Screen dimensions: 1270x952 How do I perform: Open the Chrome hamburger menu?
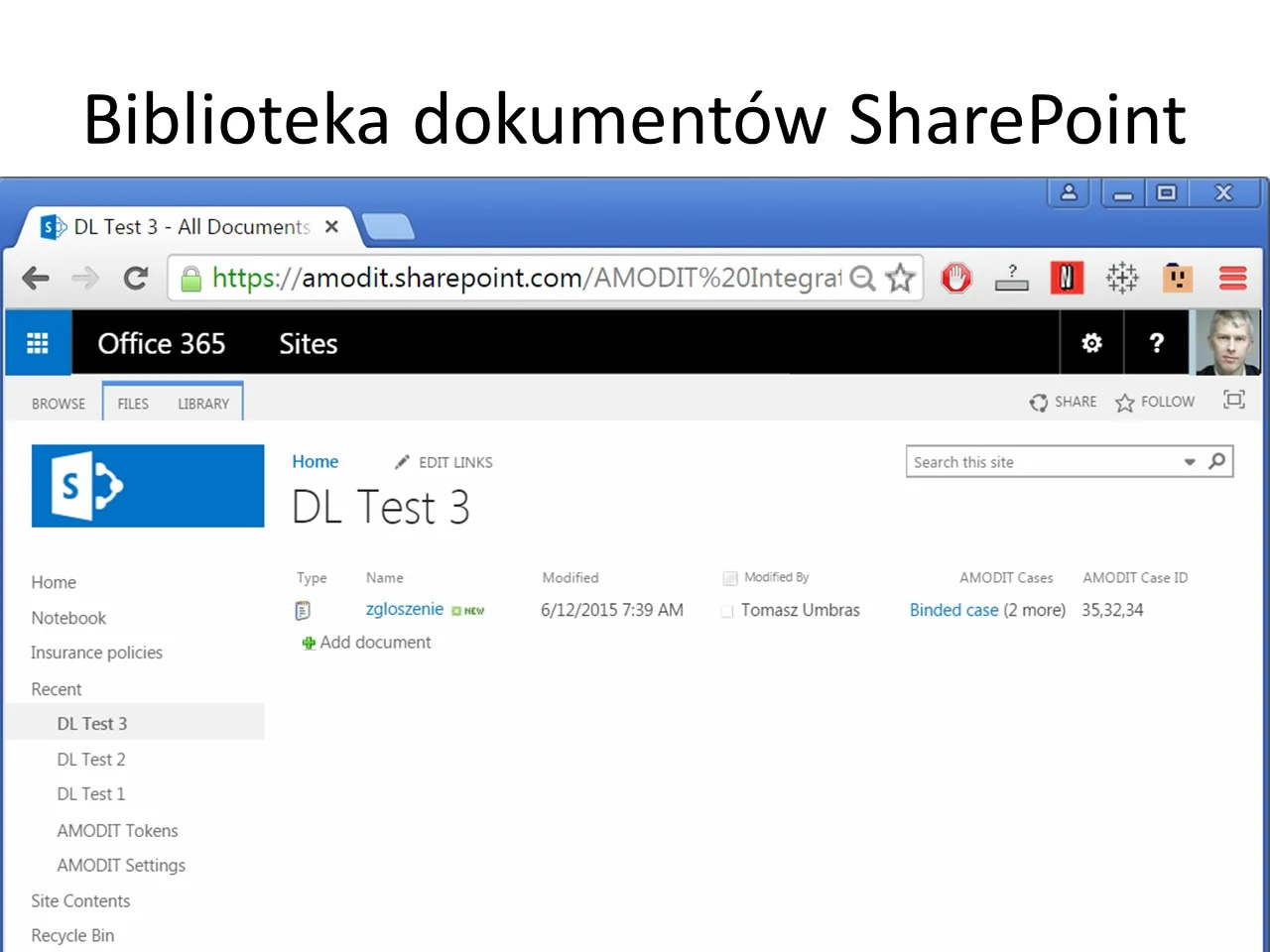1233,279
